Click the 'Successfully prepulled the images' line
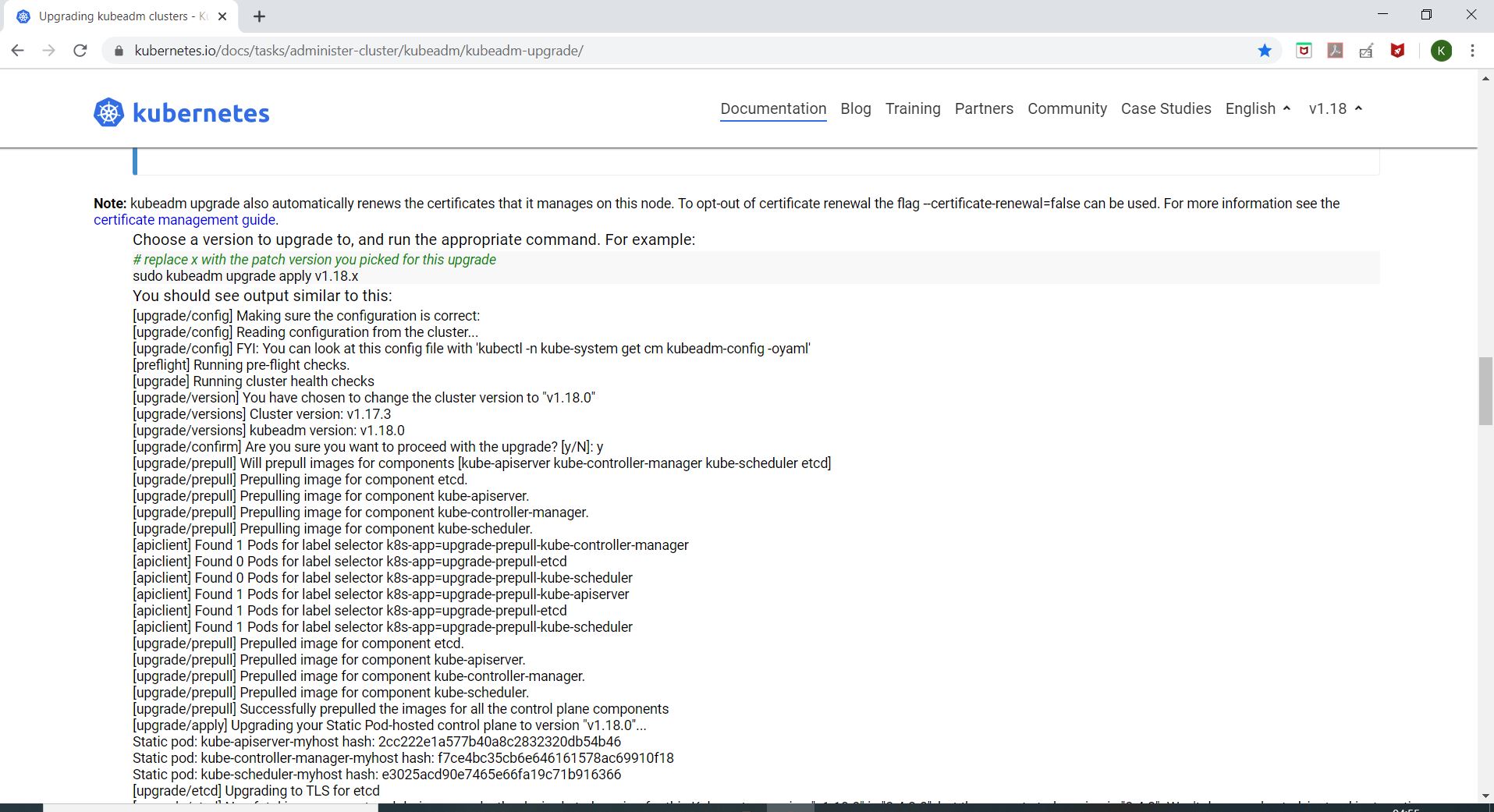1494x812 pixels. pyautogui.click(x=401, y=709)
